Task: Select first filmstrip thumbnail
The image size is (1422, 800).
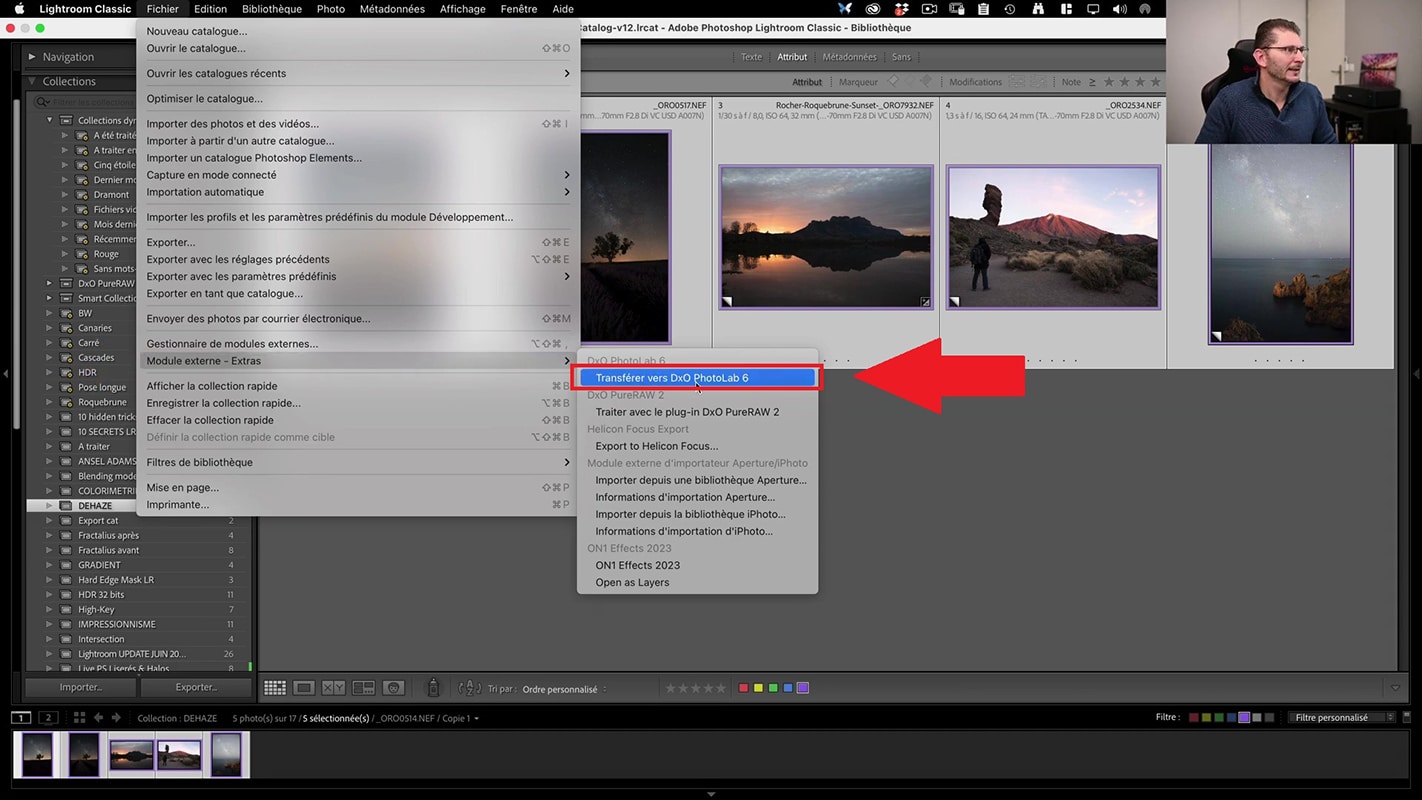Action: click(x=37, y=754)
